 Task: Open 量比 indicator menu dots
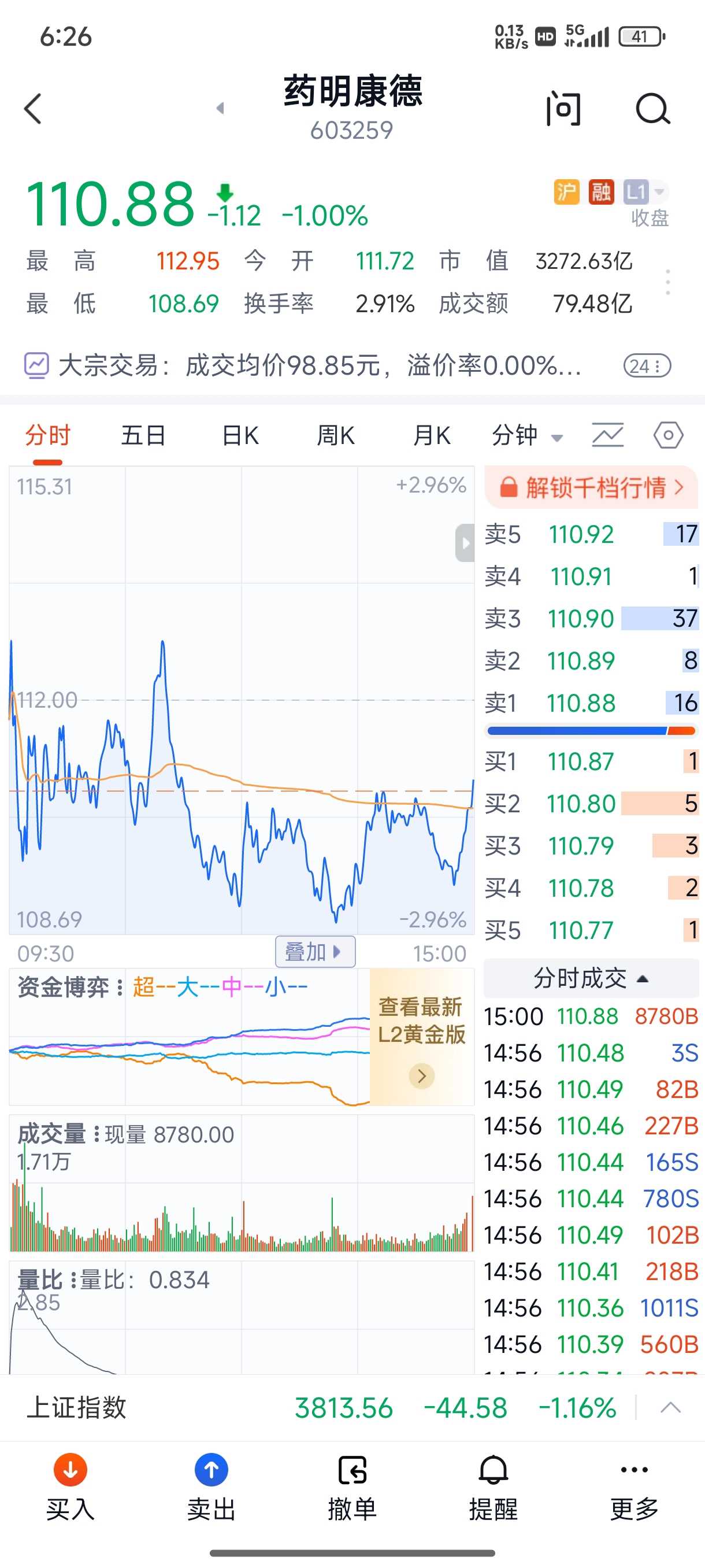(73, 1280)
